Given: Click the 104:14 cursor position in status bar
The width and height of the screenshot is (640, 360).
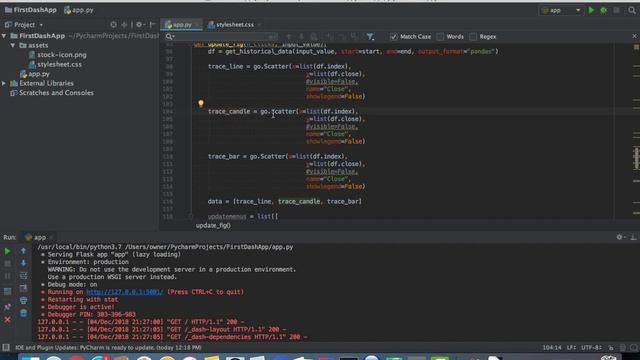Looking at the screenshot, I should pos(552,348).
